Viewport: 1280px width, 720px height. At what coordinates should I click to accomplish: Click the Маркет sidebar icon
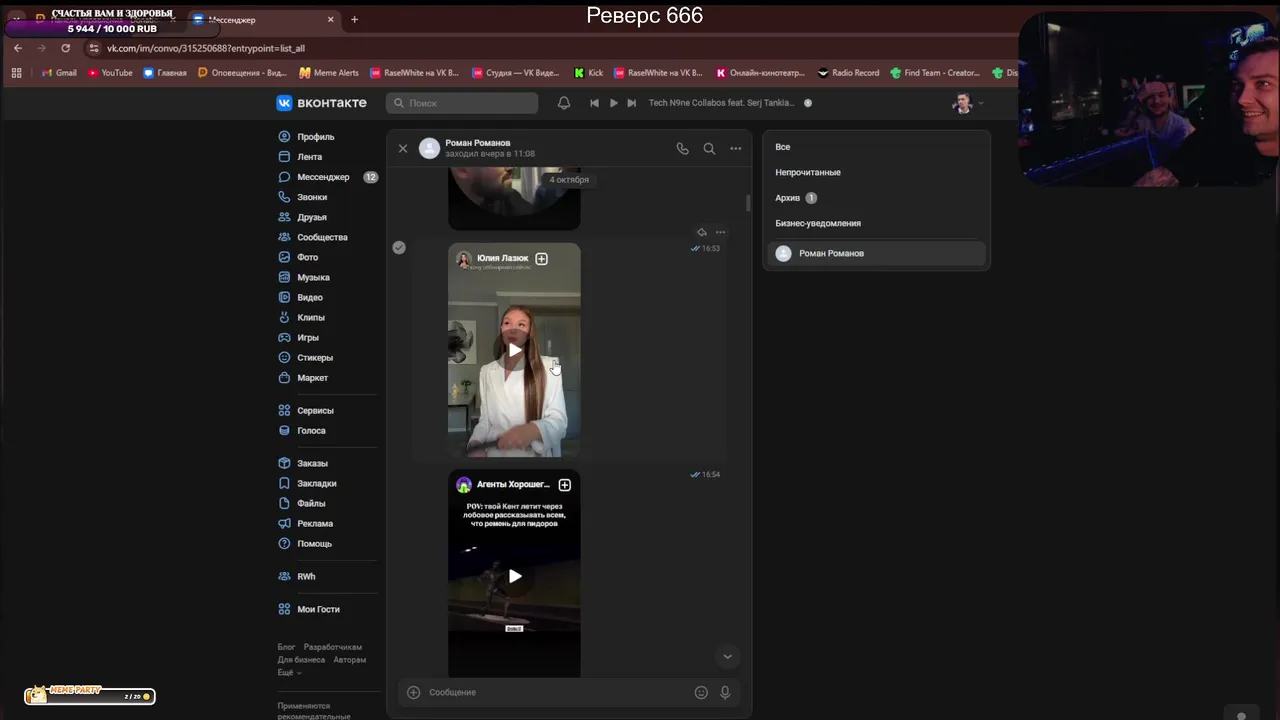coord(285,378)
